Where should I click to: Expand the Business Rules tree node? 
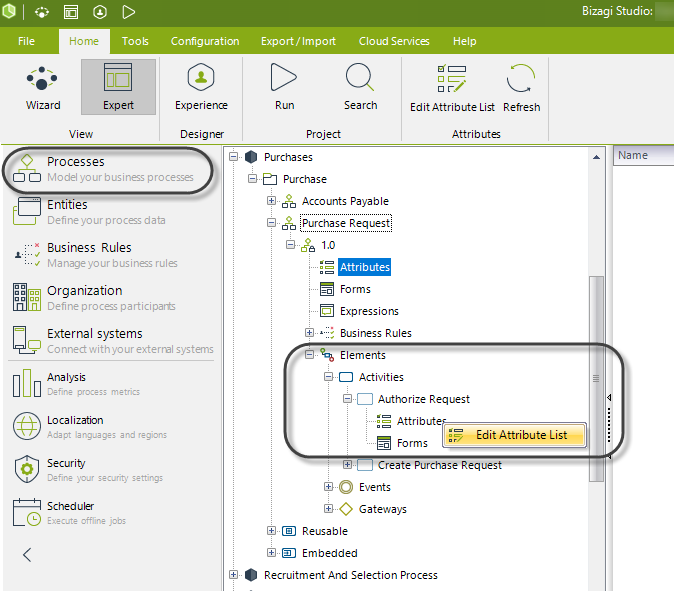pos(309,332)
